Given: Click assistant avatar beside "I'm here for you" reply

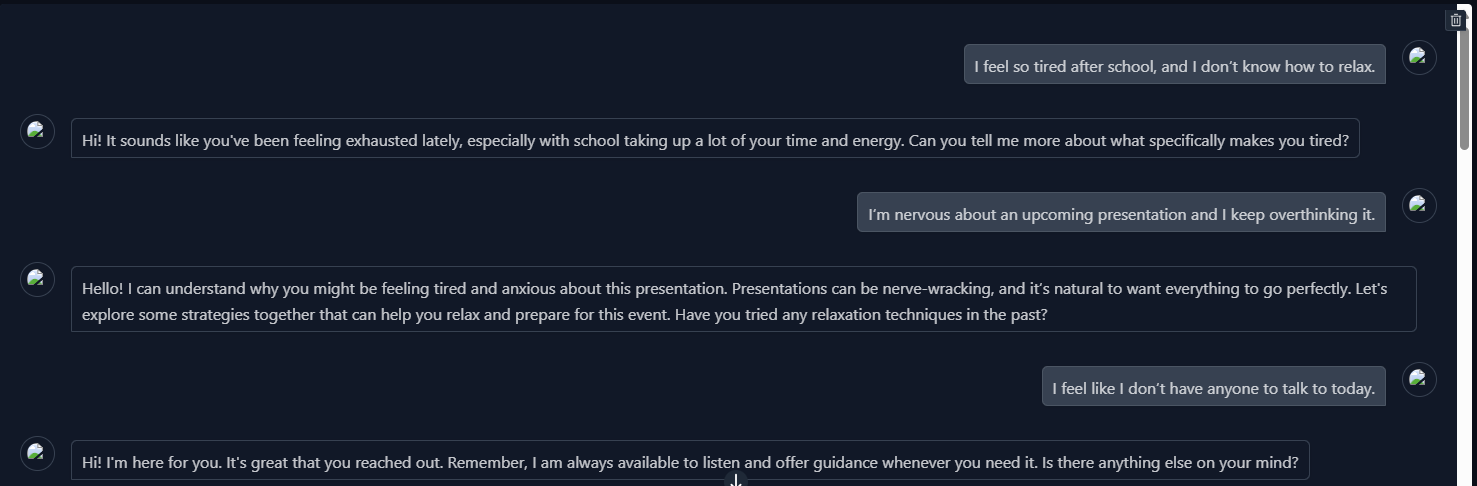Looking at the screenshot, I should [x=38, y=453].
